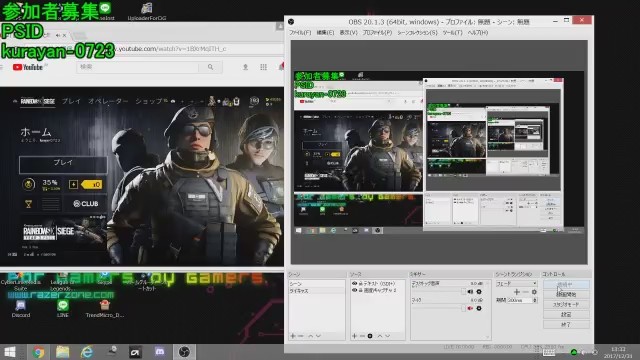Open mic gear settings in mixer
This screenshot has height=360, width=640.
point(479,309)
